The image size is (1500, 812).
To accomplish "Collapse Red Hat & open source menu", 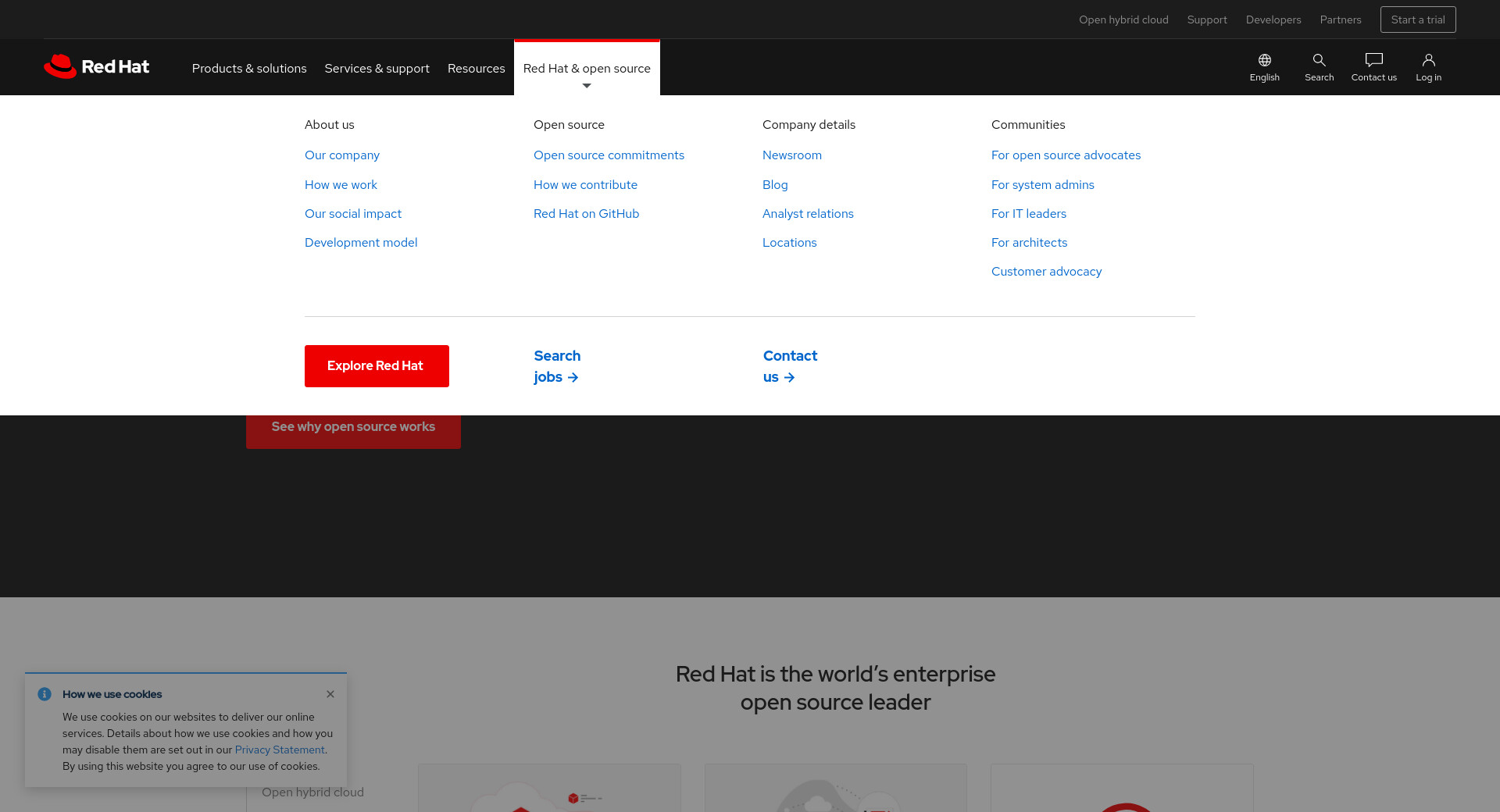I will 587,69.
